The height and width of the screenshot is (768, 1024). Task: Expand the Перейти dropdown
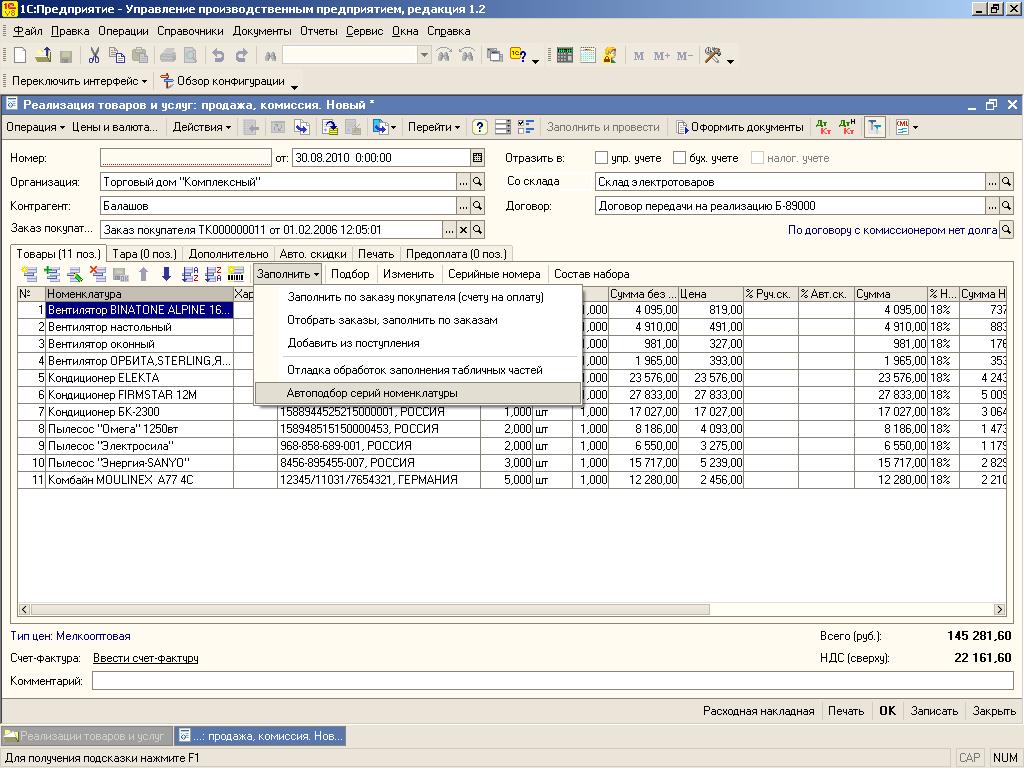tap(434, 127)
